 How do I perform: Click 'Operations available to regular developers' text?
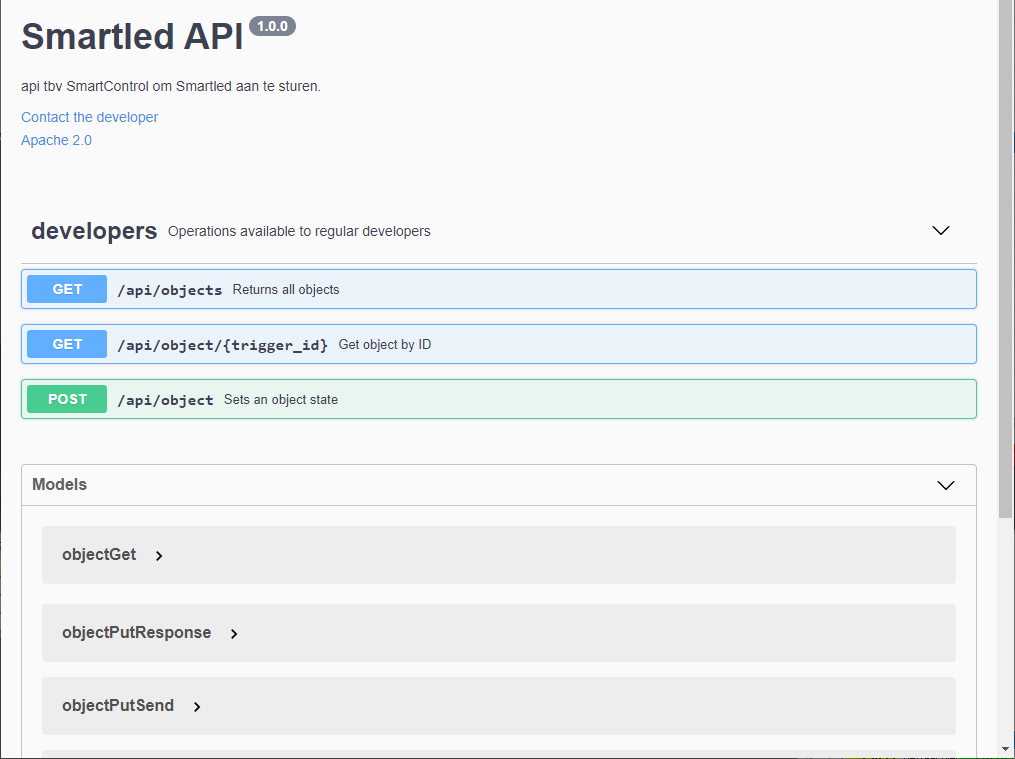coord(299,232)
